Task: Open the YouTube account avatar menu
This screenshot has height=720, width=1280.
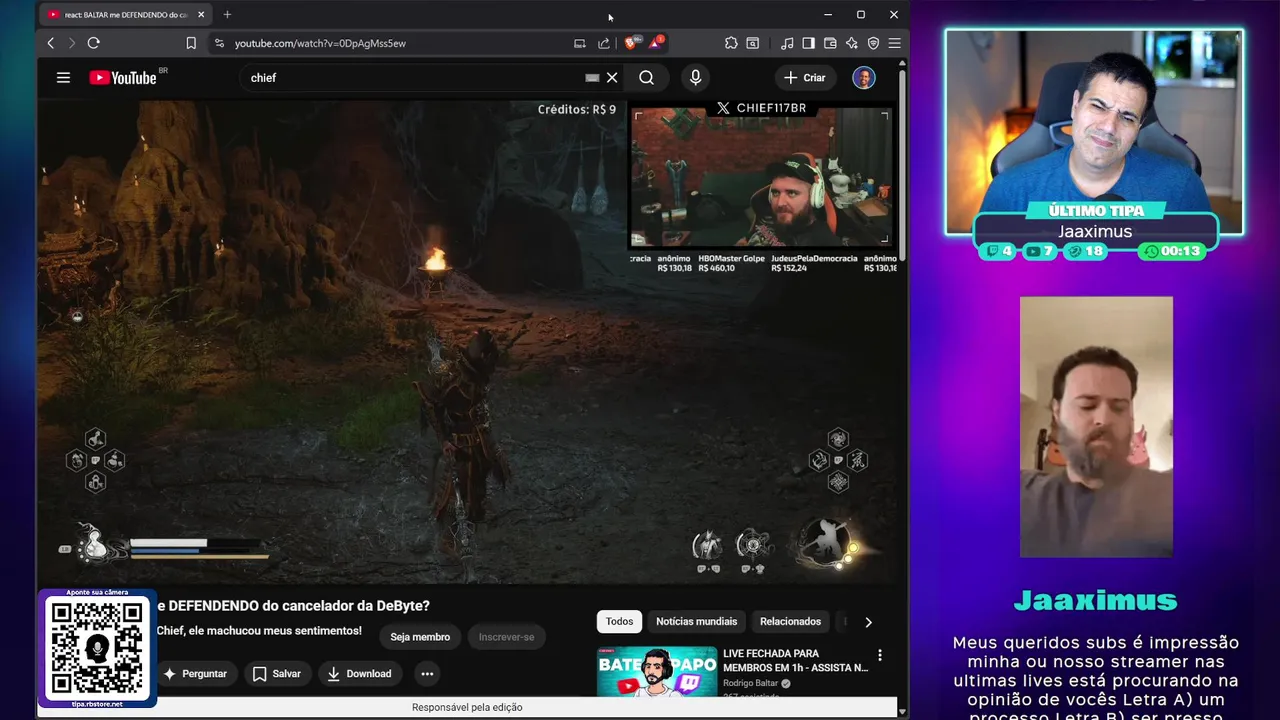Action: (x=864, y=78)
